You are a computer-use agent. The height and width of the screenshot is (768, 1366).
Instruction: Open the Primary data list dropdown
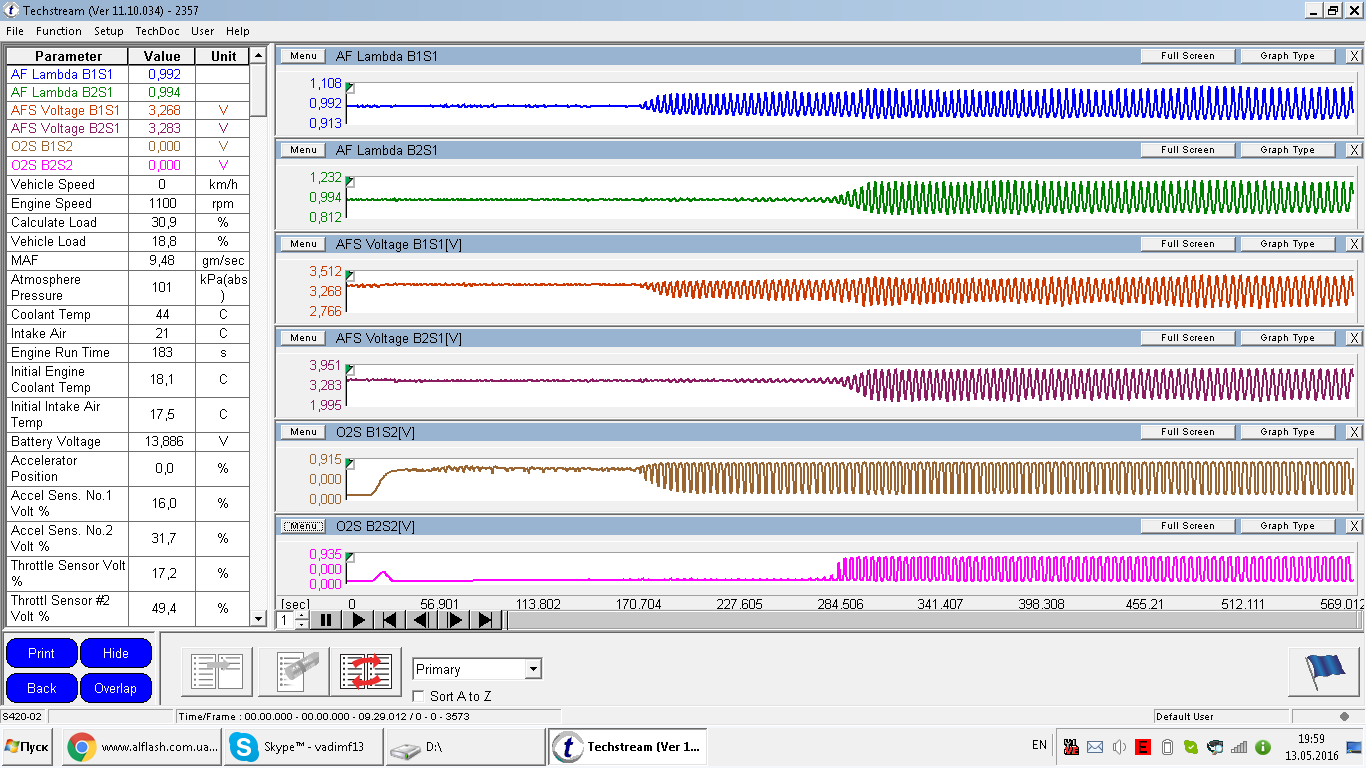pos(533,669)
